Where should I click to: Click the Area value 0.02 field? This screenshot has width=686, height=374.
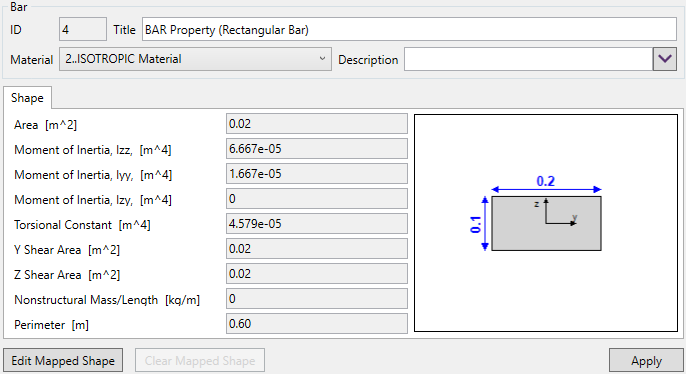(x=317, y=124)
